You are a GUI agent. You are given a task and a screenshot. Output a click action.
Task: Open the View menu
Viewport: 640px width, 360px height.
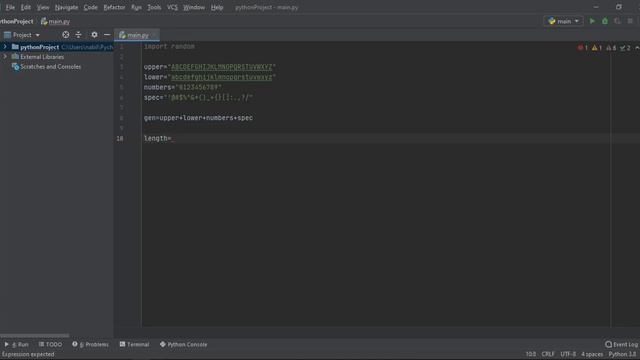pos(43,7)
